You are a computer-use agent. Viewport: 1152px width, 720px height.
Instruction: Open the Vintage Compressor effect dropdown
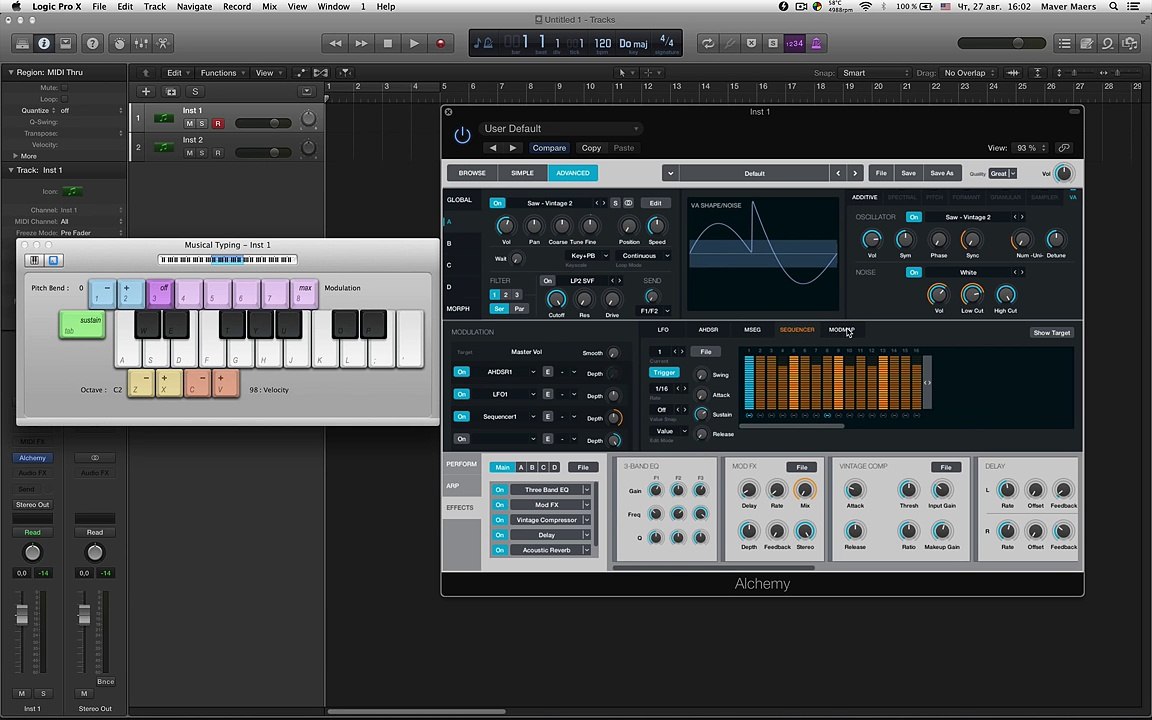(x=551, y=519)
